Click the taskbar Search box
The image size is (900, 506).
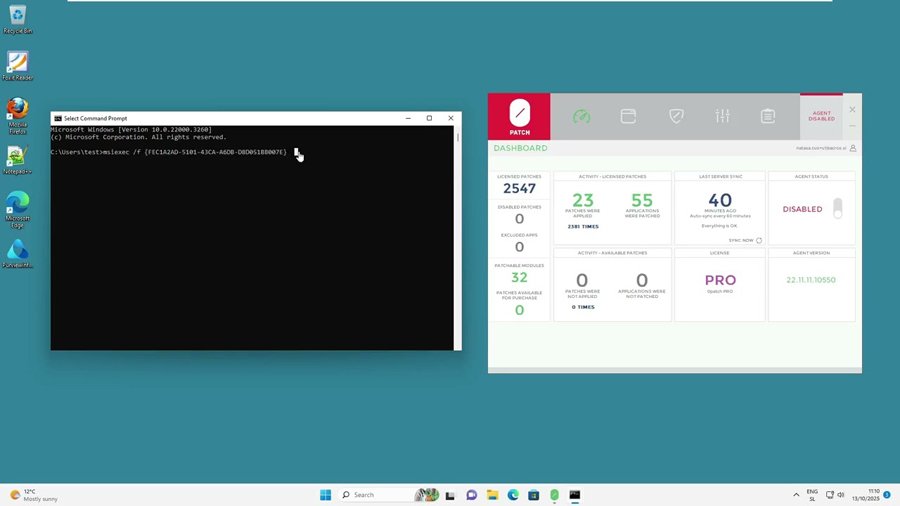pos(388,495)
